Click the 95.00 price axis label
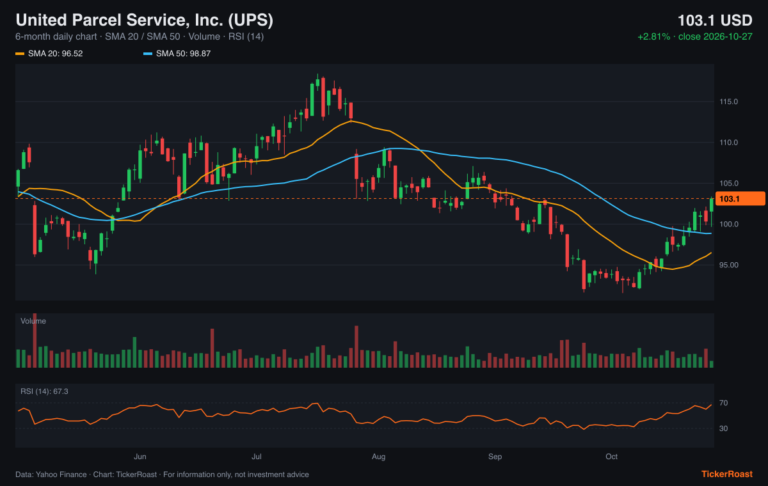The width and height of the screenshot is (768, 486). tap(728, 265)
